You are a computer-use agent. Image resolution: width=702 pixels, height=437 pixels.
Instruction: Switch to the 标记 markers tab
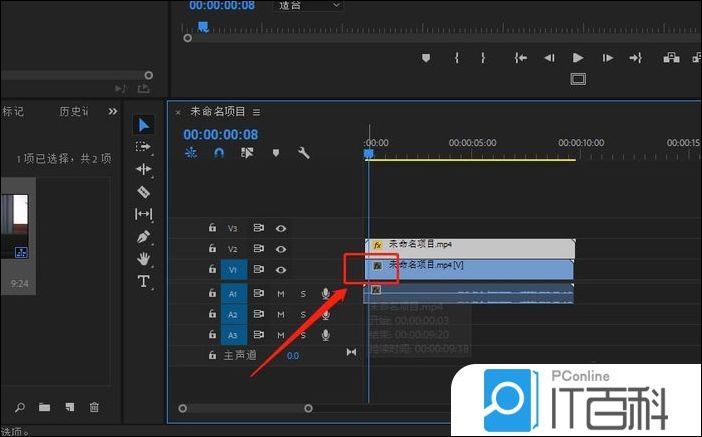coord(13,111)
